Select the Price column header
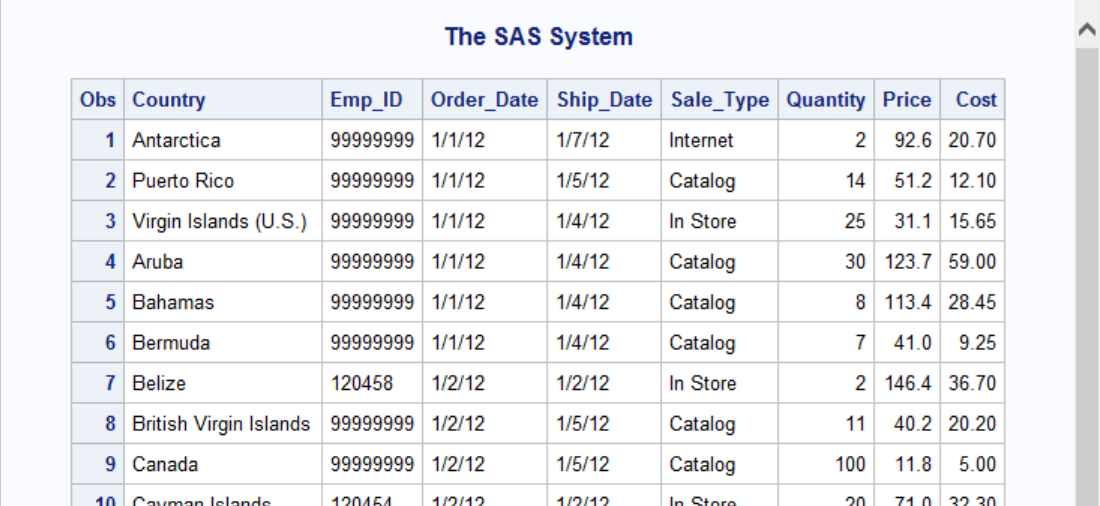 tap(906, 100)
